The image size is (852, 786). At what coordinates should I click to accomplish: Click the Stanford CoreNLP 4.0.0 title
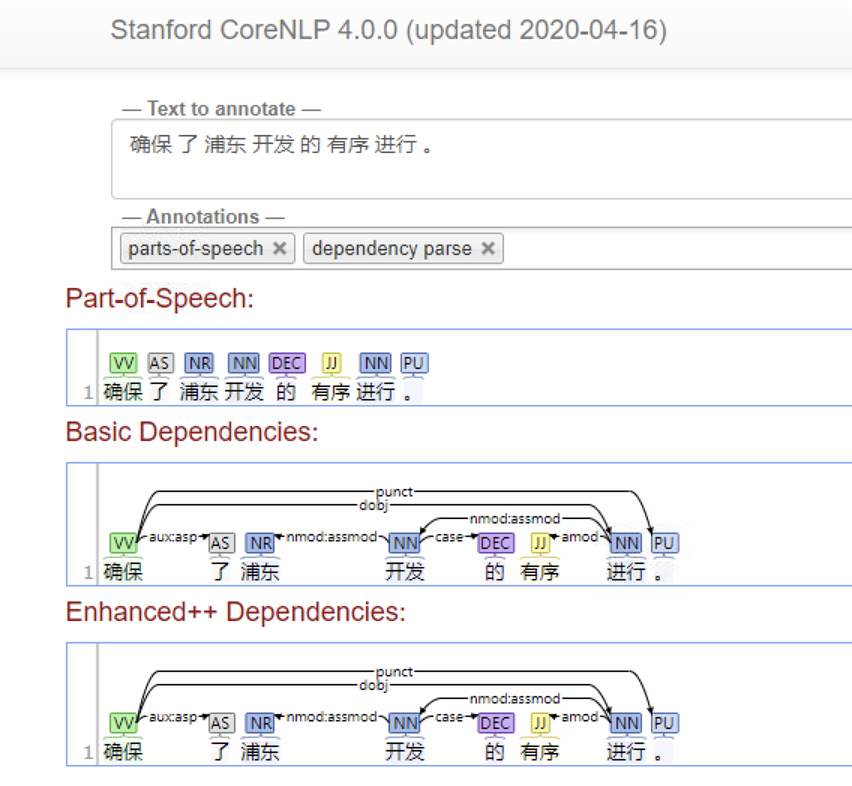click(x=388, y=30)
